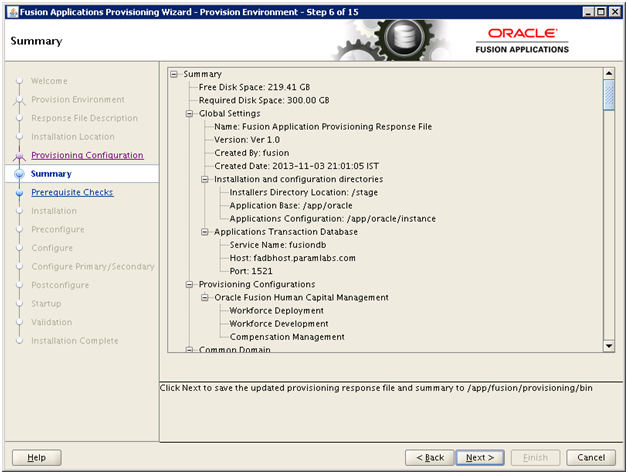This screenshot has height=474, width=628.
Task: Click the Java icon in title bar
Action: click(x=13, y=12)
